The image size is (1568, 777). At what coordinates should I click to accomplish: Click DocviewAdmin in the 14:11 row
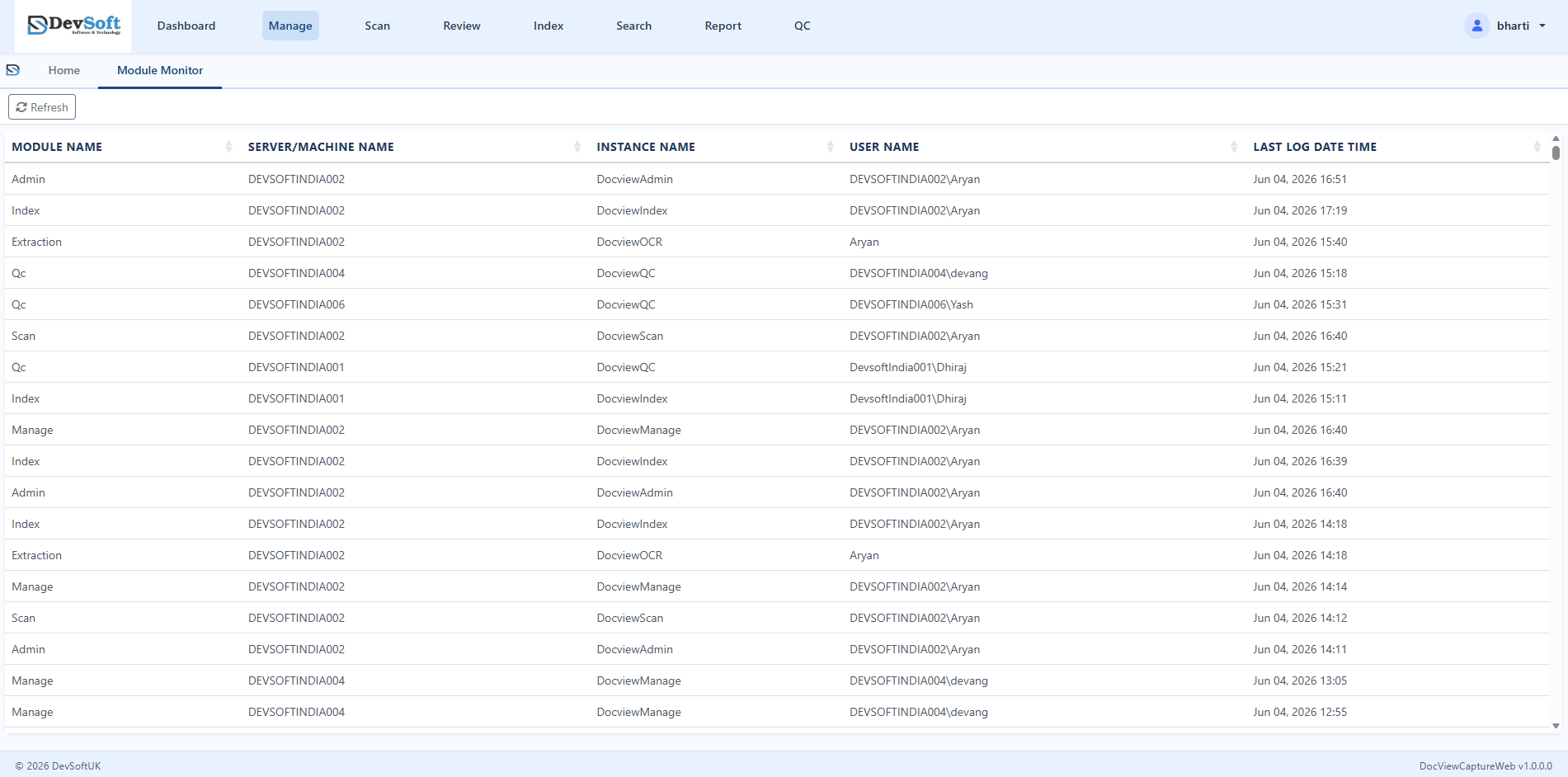tap(635, 649)
